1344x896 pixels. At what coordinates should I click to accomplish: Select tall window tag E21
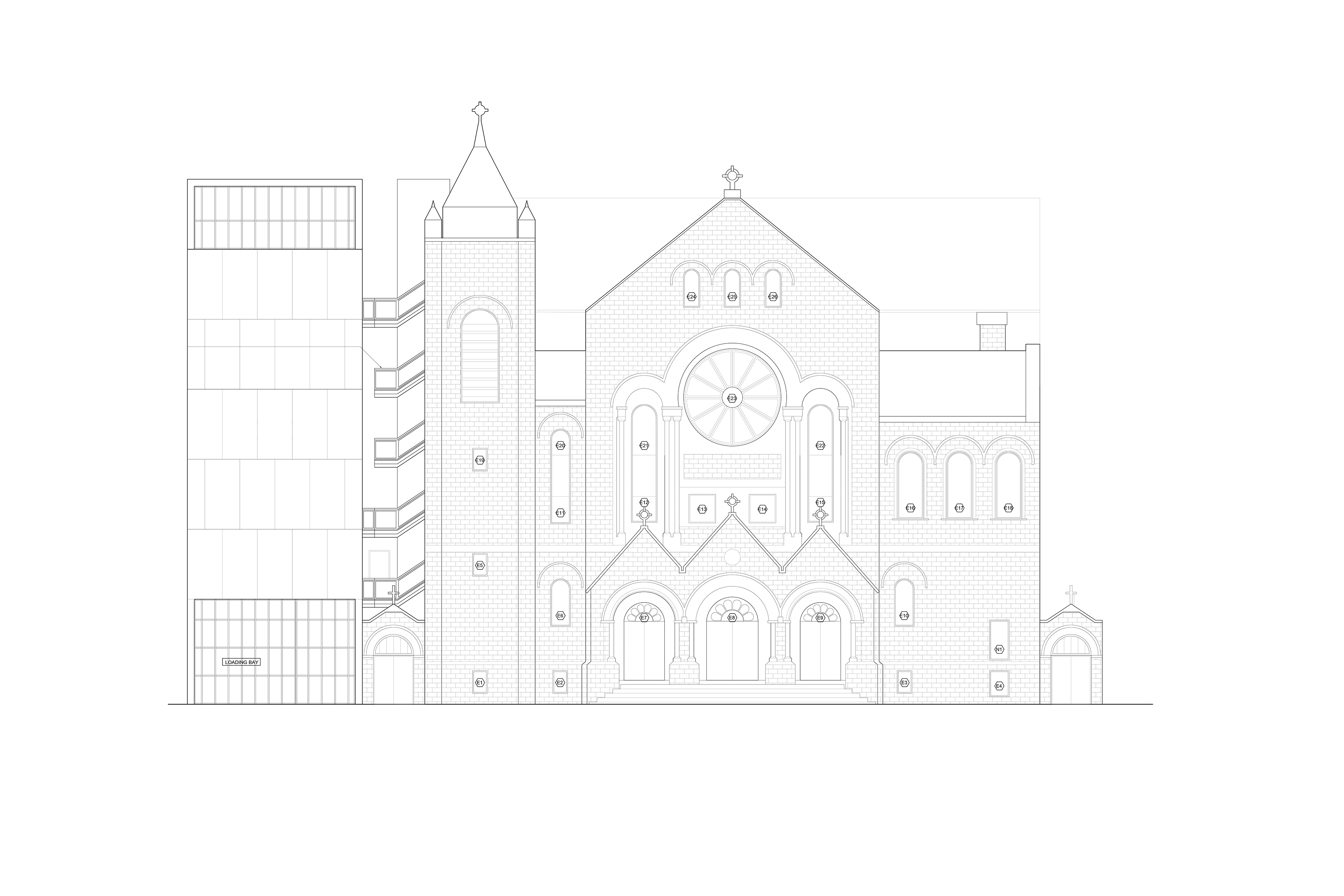[644, 445]
